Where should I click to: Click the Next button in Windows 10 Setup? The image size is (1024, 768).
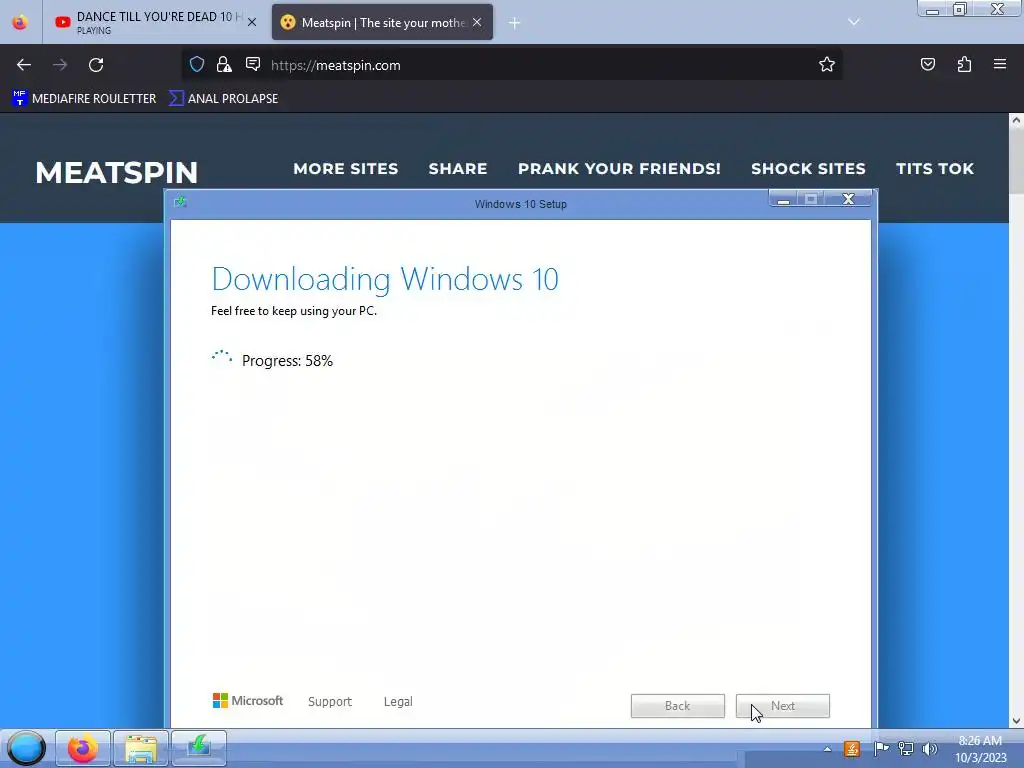click(x=782, y=706)
